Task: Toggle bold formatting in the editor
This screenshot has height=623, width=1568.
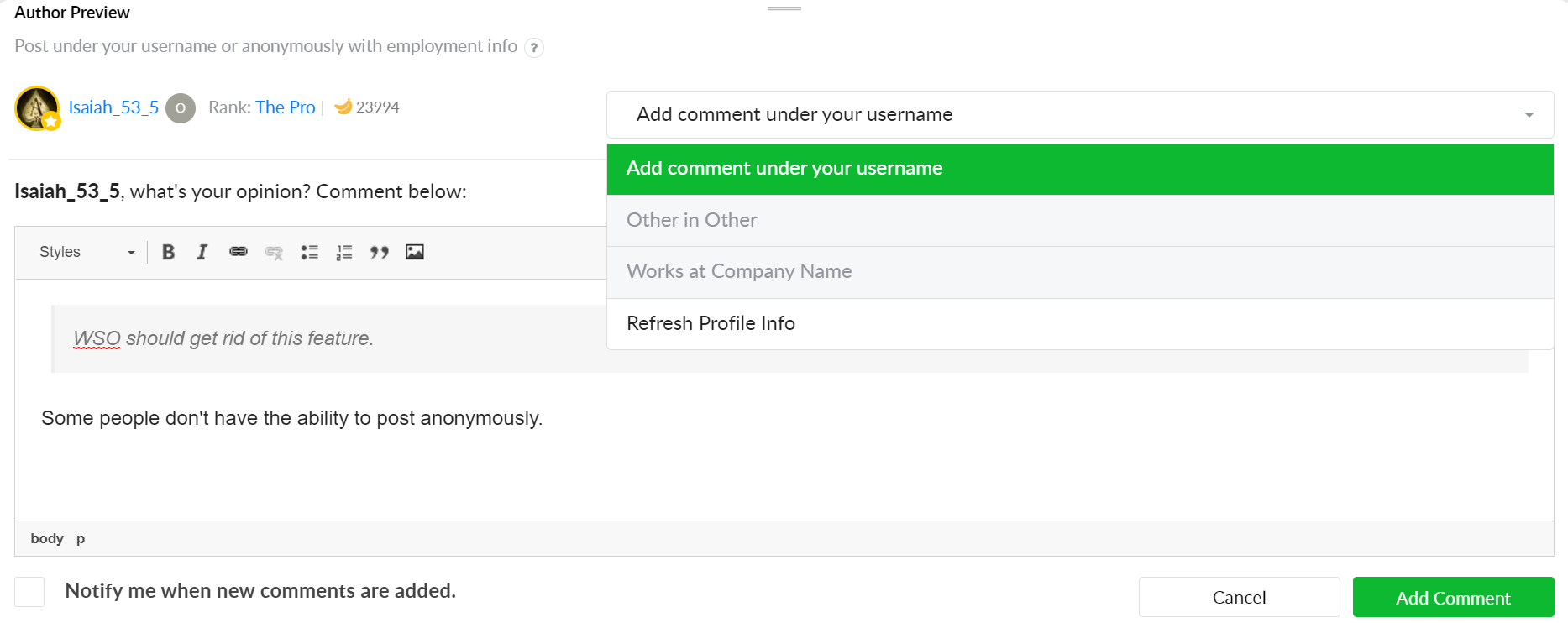Action: click(168, 252)
